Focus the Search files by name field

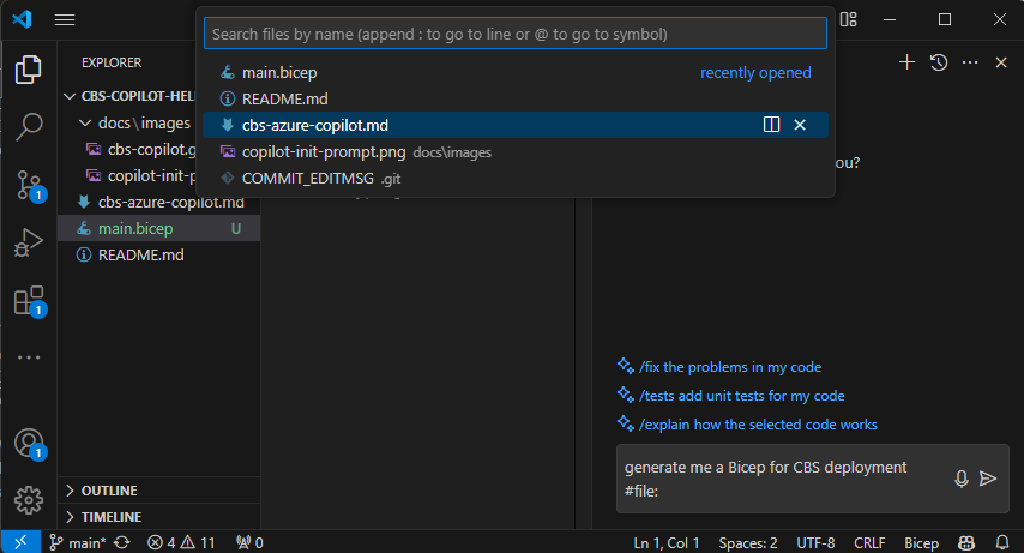click(x=515, y=34)
